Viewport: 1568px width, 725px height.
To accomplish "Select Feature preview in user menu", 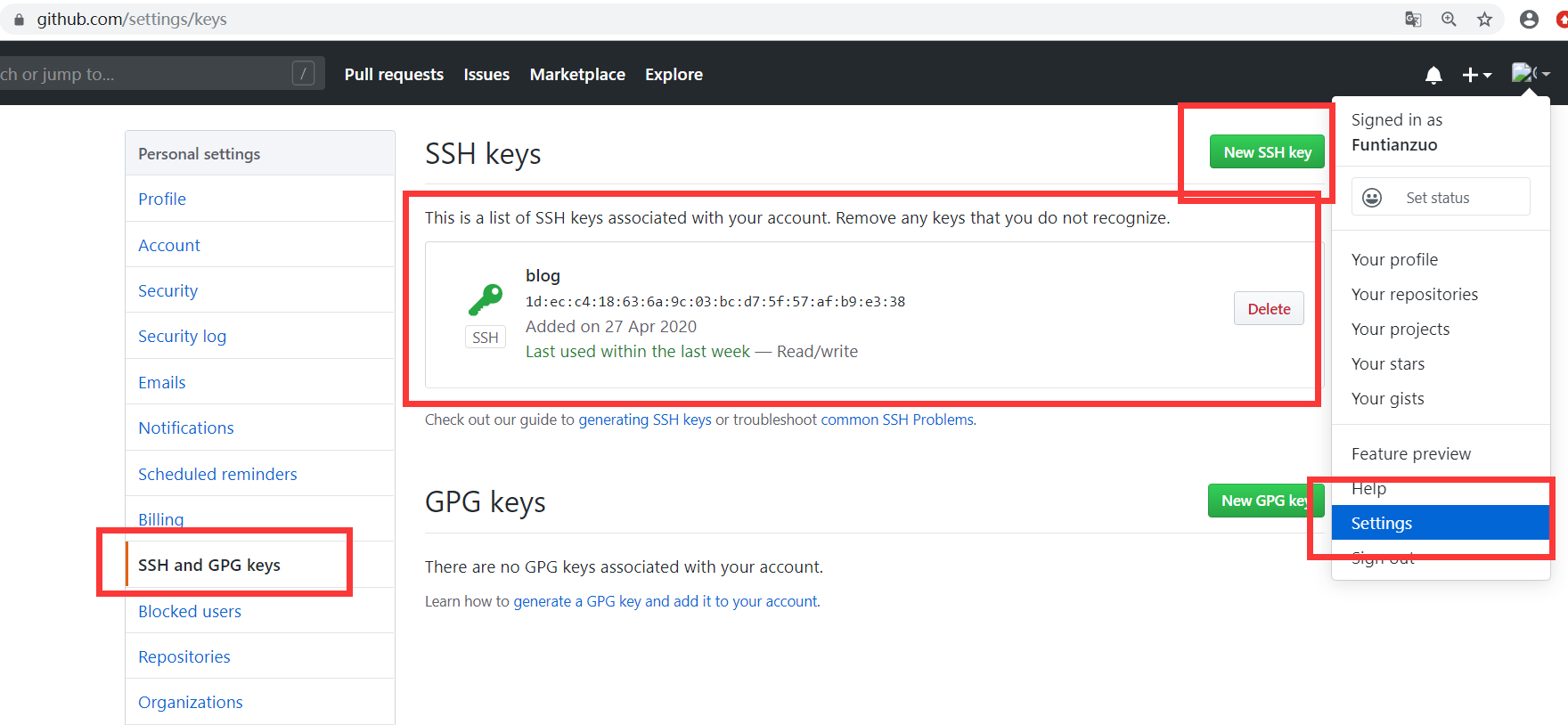I will (1411, 453).
